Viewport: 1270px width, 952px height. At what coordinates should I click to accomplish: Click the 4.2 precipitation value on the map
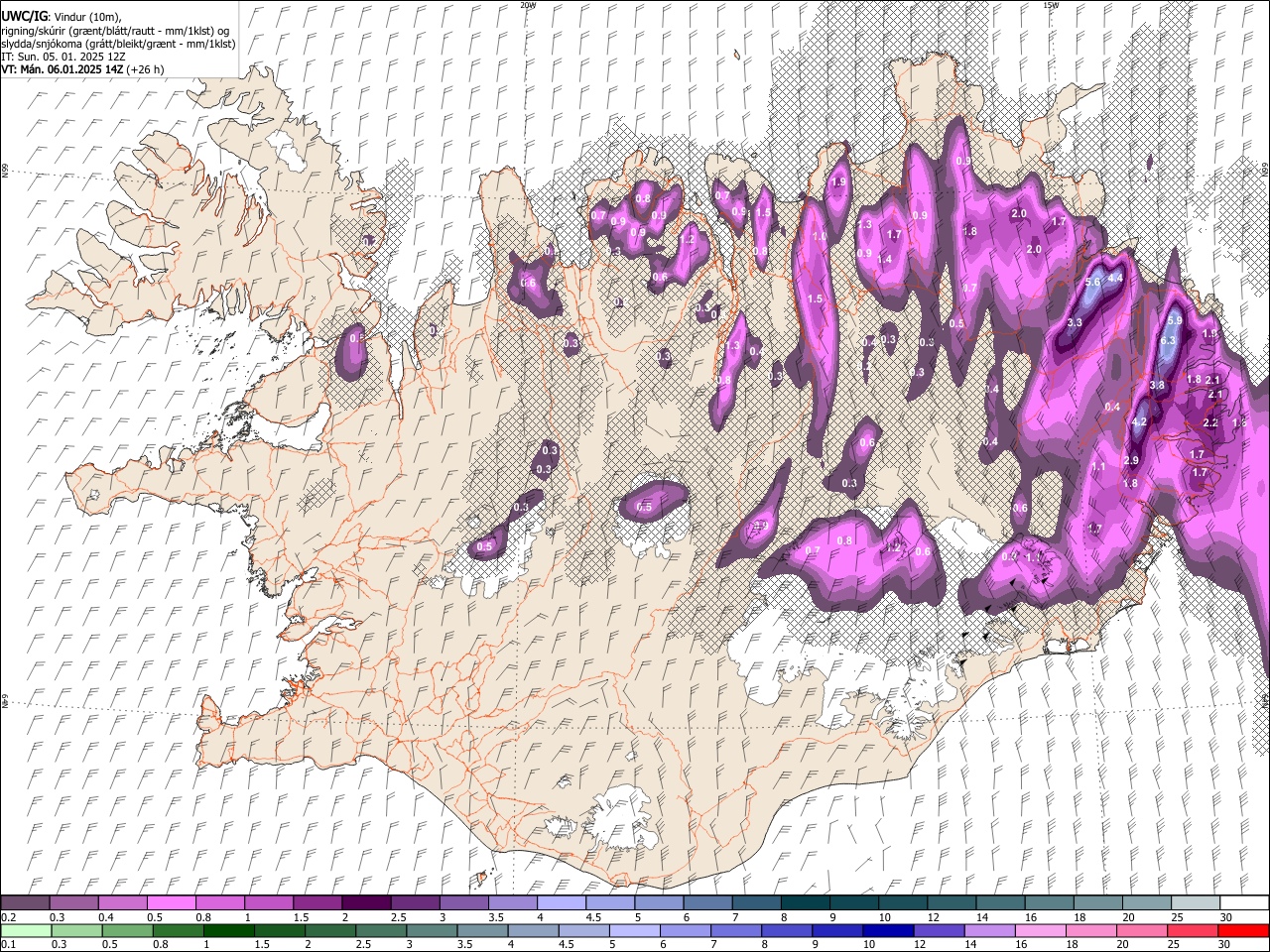coord(1139,421)
